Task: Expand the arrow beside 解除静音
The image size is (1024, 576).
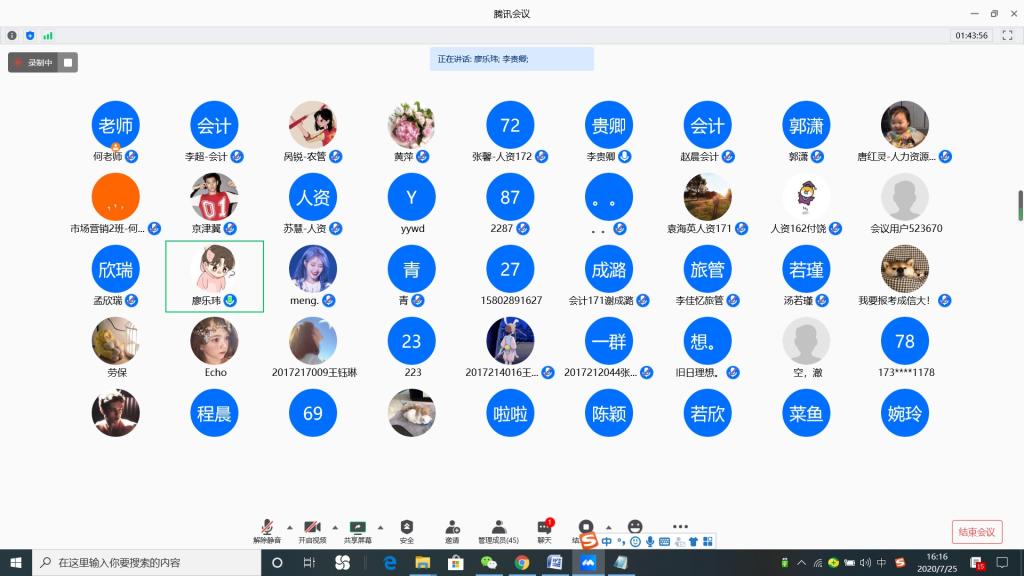Action: [290, 527]
